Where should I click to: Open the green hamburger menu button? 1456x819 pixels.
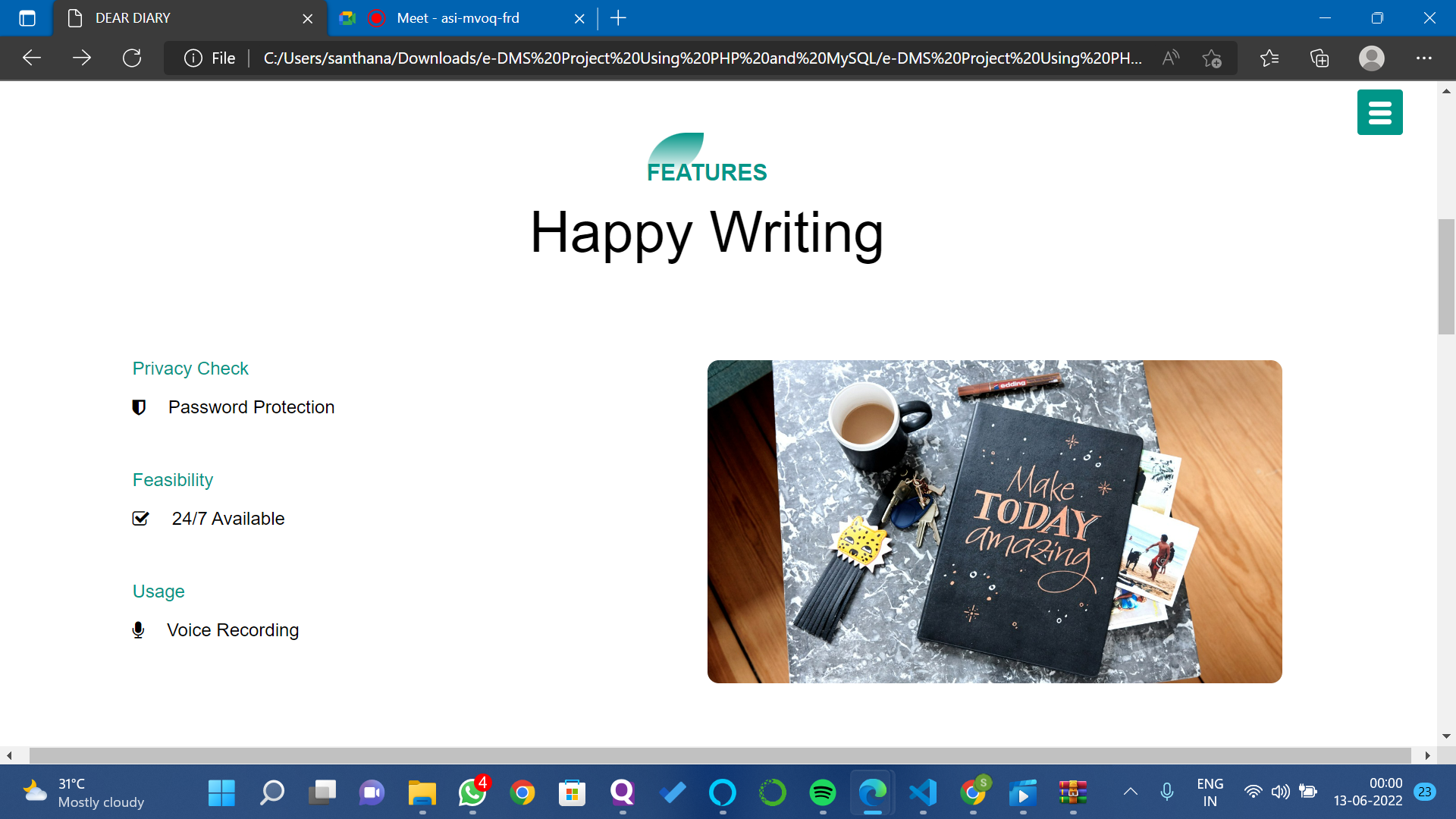coord(1379,112)
